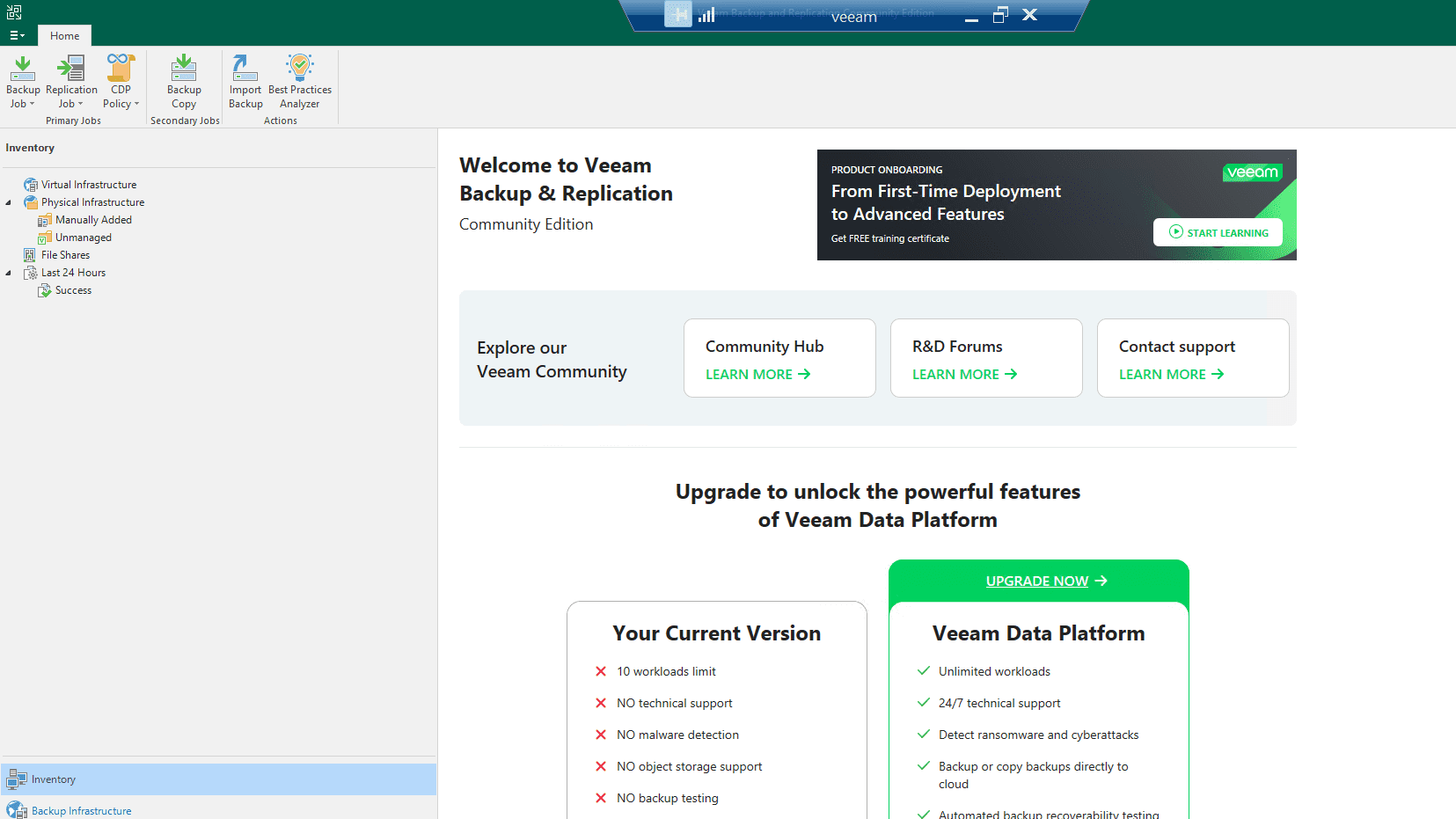Switch to the Home ribbon tab

coord(65,36)
